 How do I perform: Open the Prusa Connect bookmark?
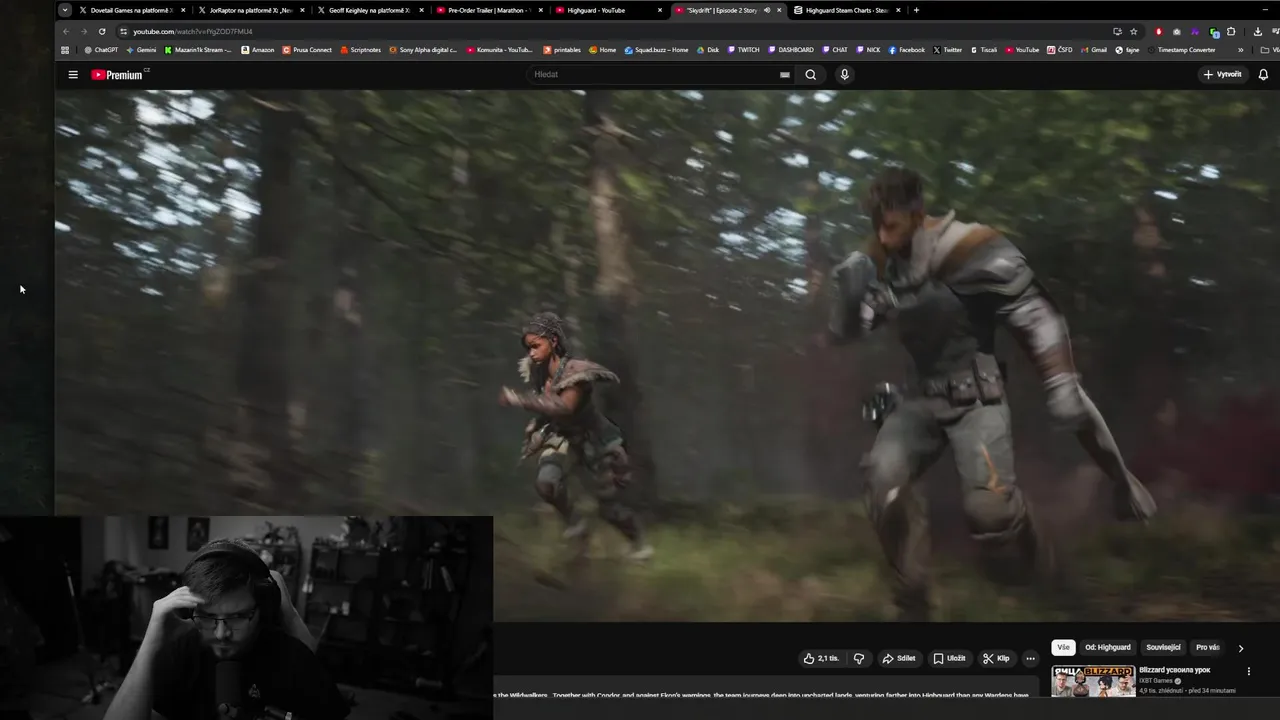coord(307,50)
